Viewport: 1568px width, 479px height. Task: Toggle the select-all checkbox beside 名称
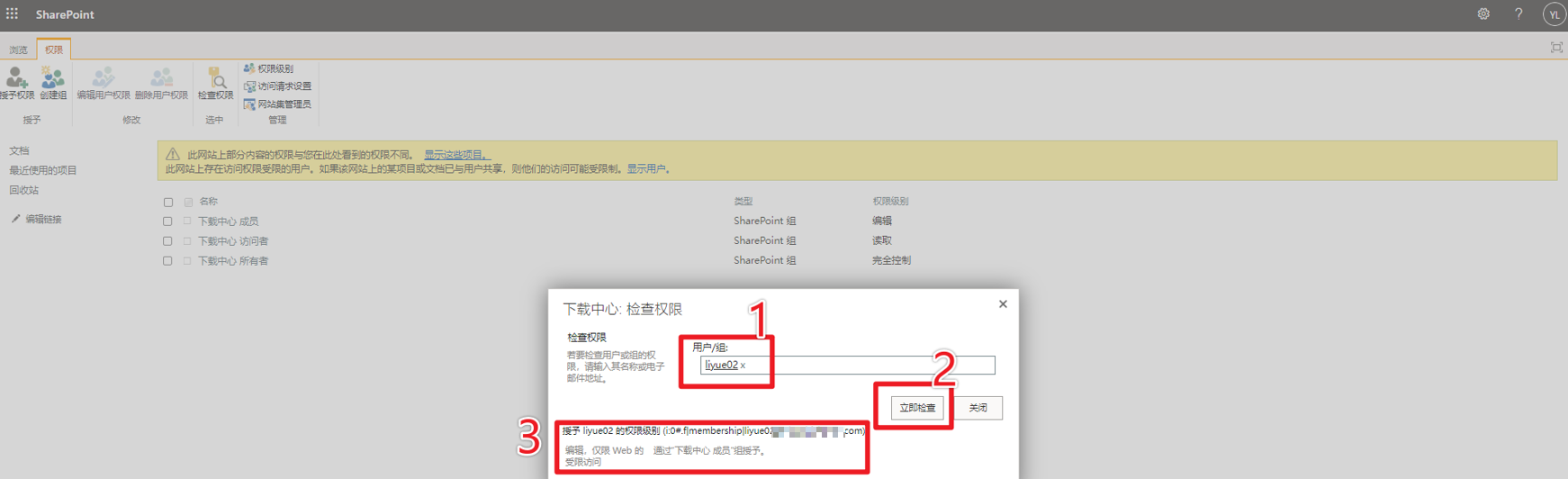(167, 203)
